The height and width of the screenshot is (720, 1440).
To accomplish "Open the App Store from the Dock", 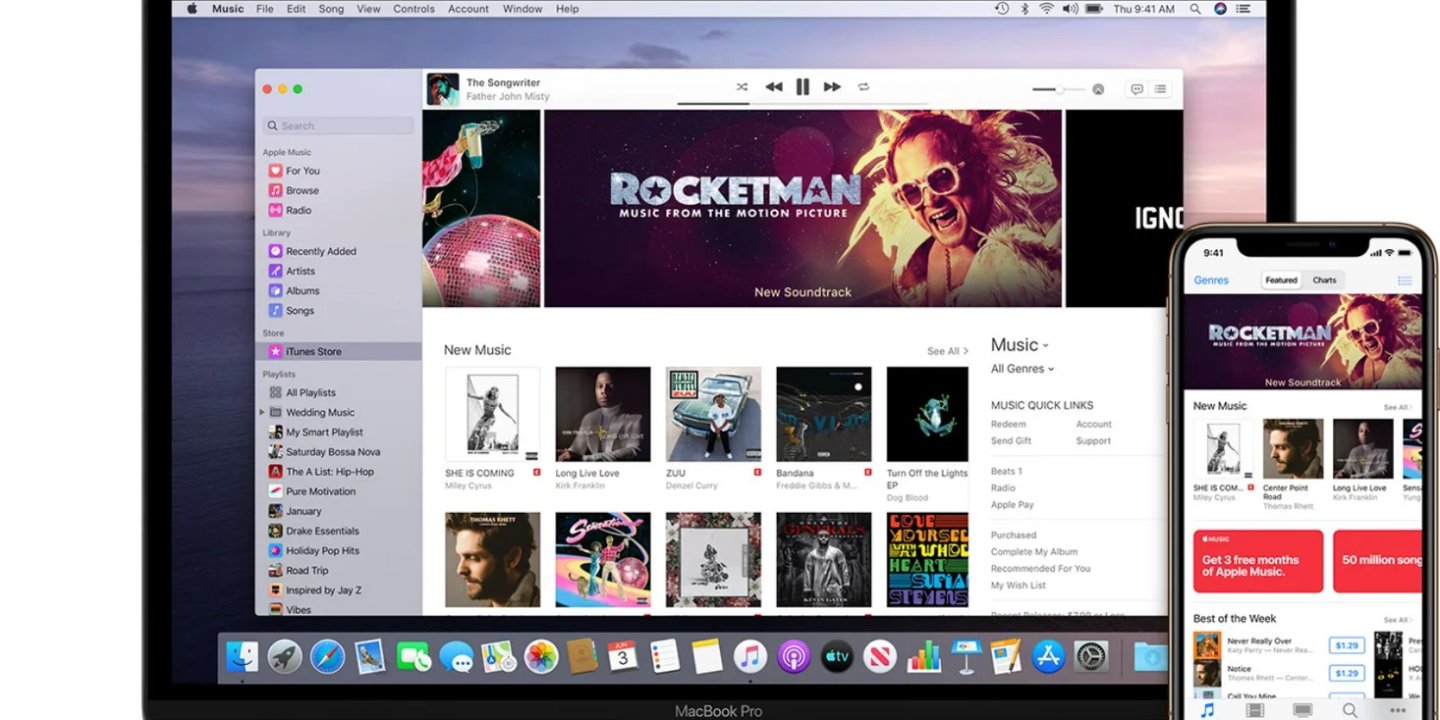I will click(1048, 657).
